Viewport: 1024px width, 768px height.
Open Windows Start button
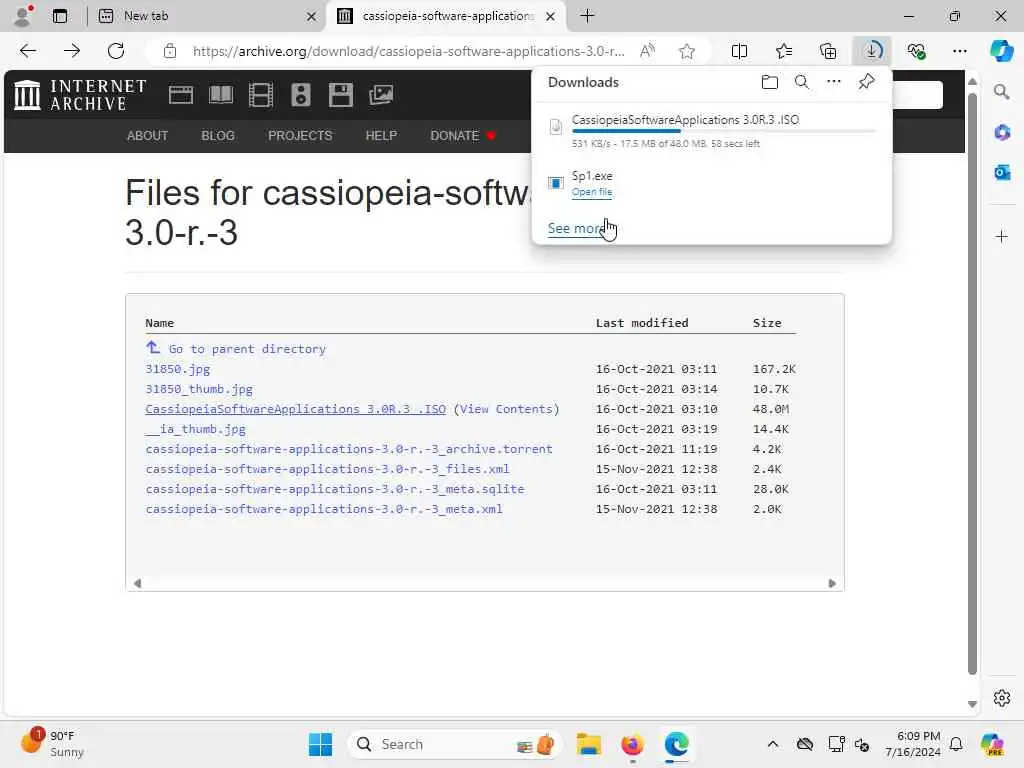pos(320,744)
